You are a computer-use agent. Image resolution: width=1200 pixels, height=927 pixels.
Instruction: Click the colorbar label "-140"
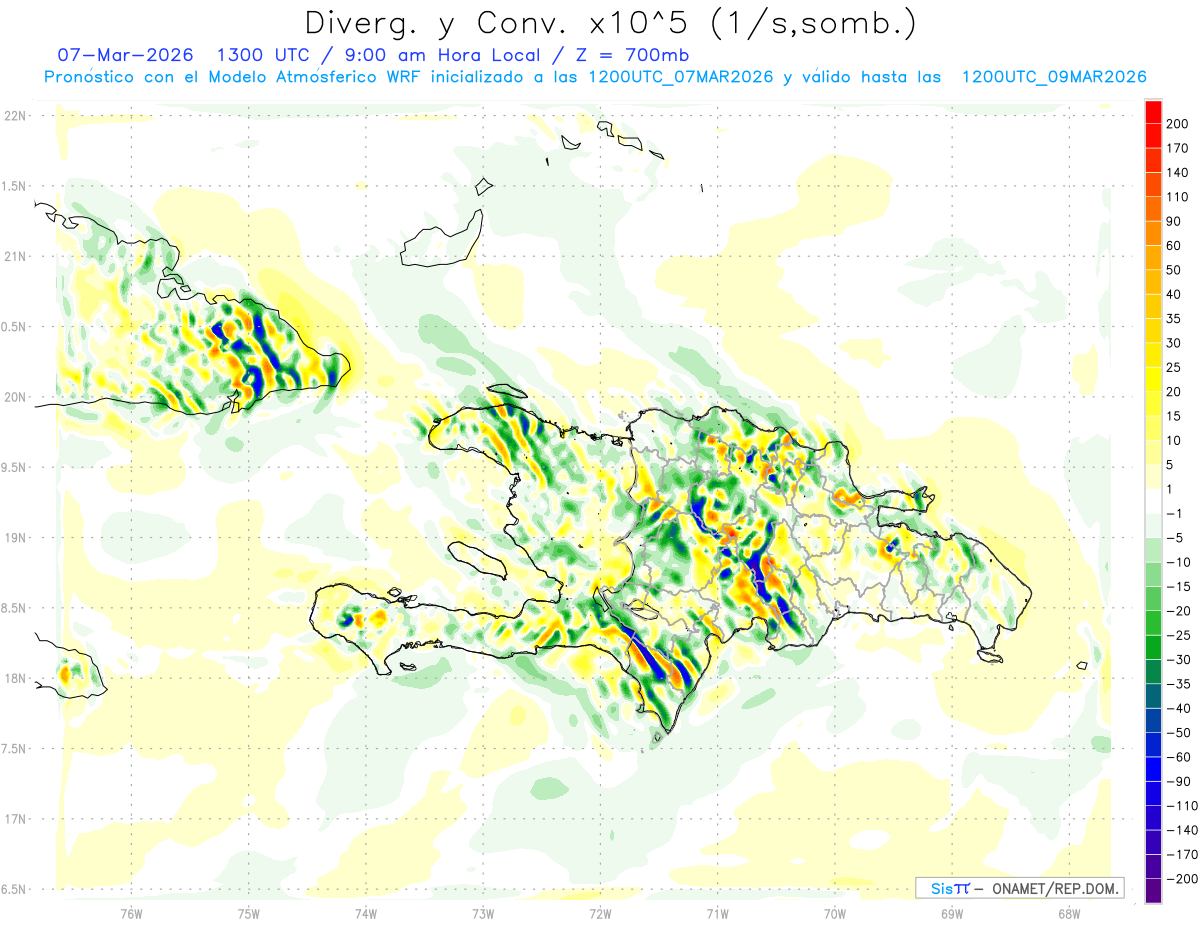[1181, 830]
